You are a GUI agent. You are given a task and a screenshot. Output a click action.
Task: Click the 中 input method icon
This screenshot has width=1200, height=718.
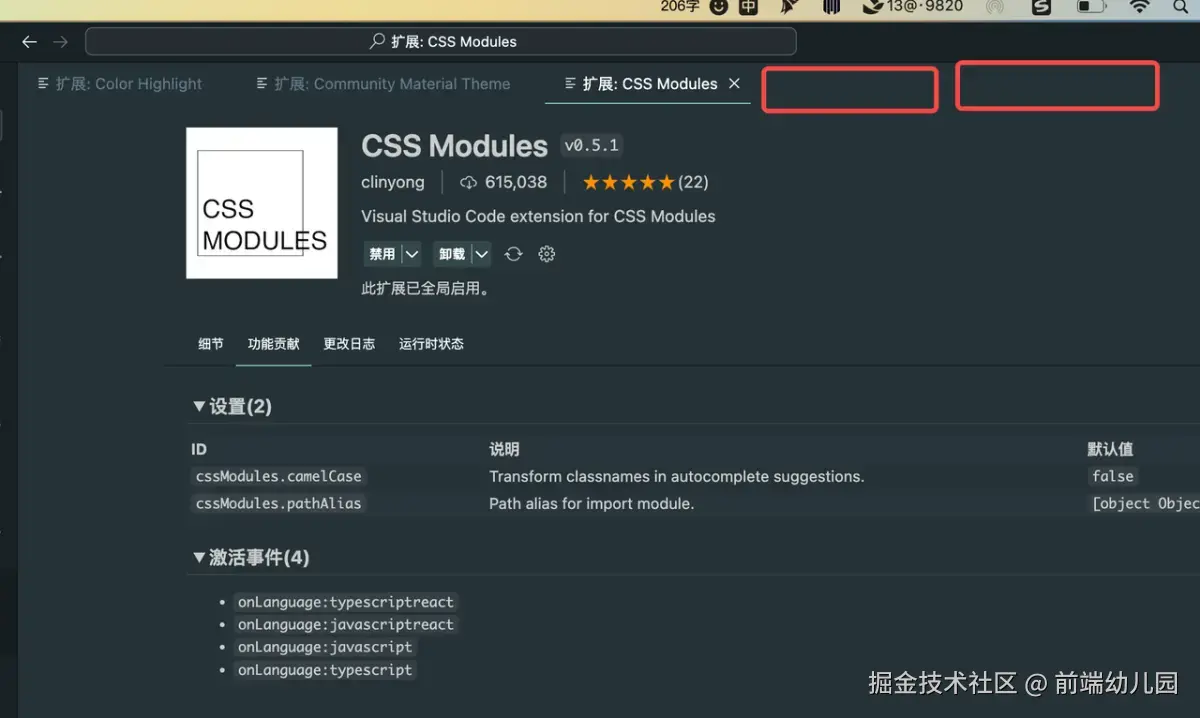tap(748, 7)
